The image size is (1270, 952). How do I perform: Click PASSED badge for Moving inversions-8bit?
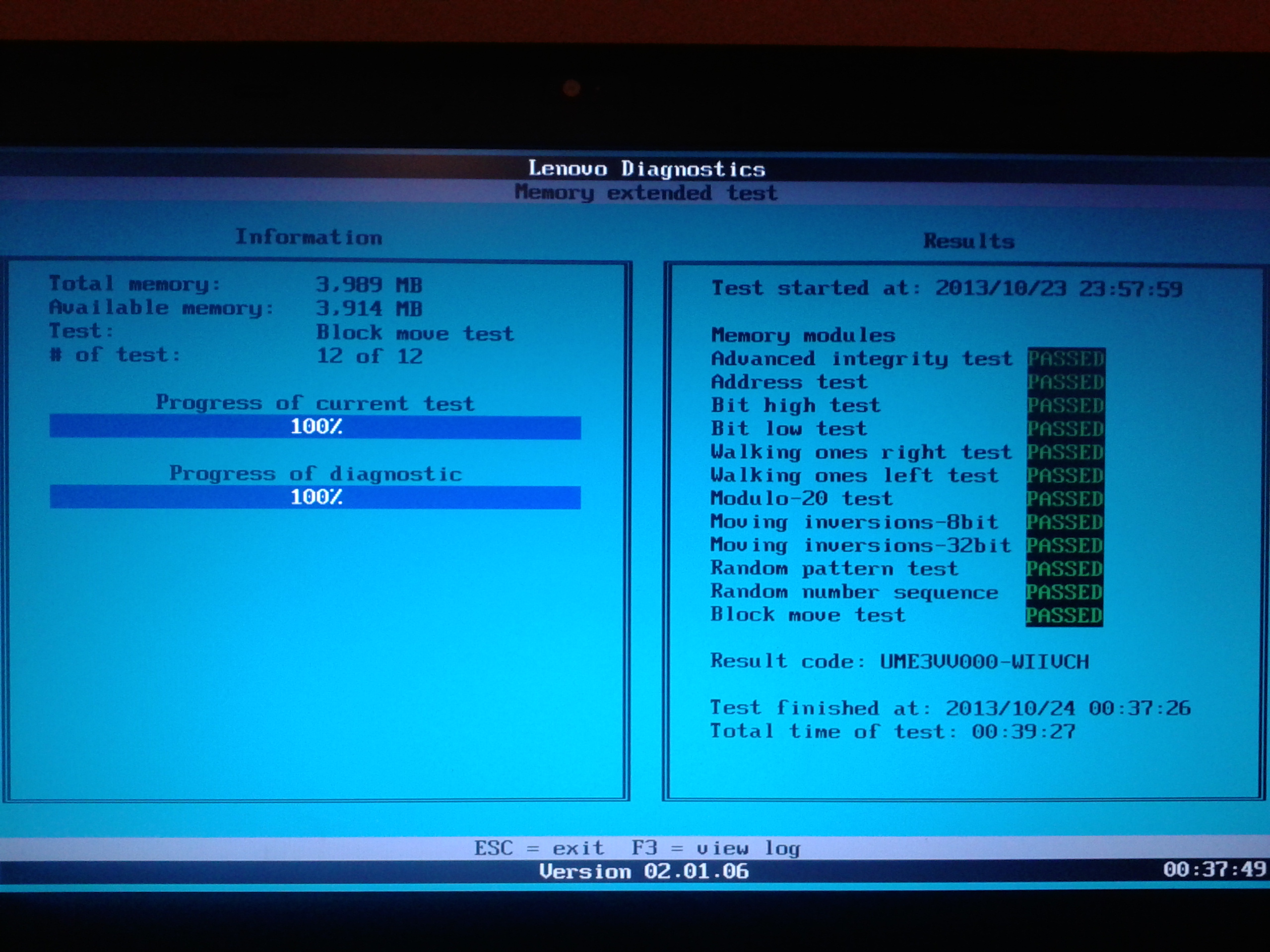click(1065, 522)
